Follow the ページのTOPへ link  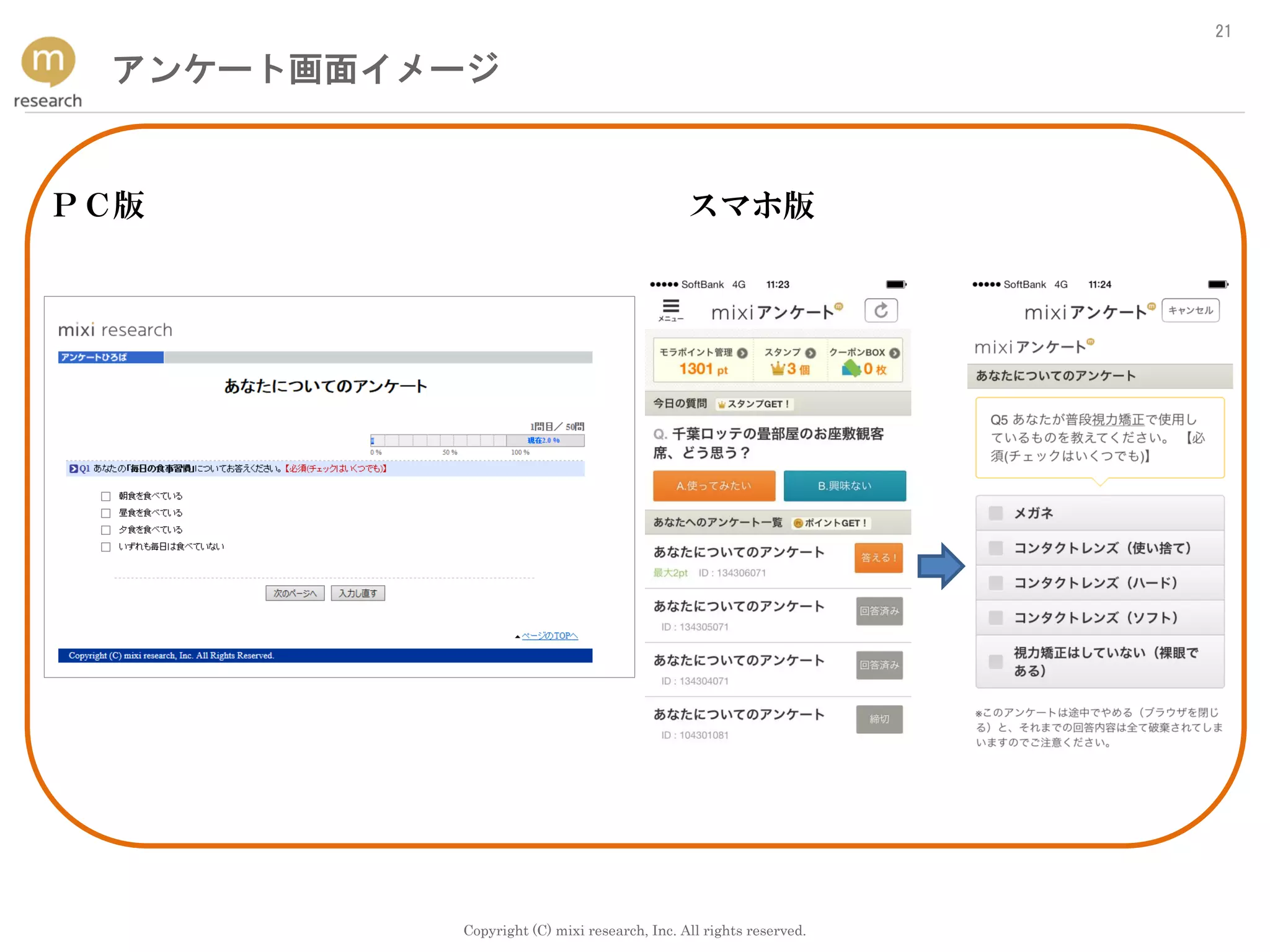click(x=550, y=636)
